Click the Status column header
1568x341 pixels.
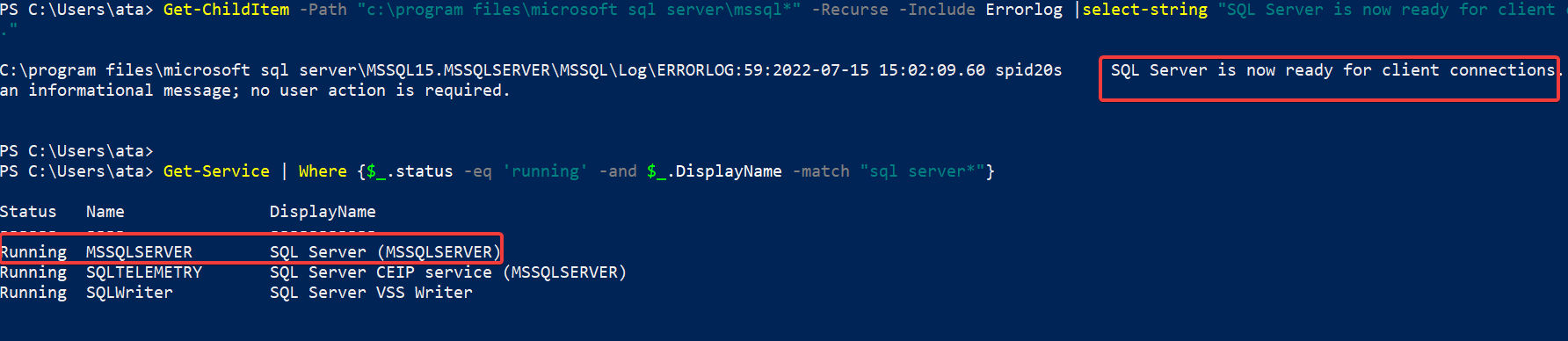point(28,212)
